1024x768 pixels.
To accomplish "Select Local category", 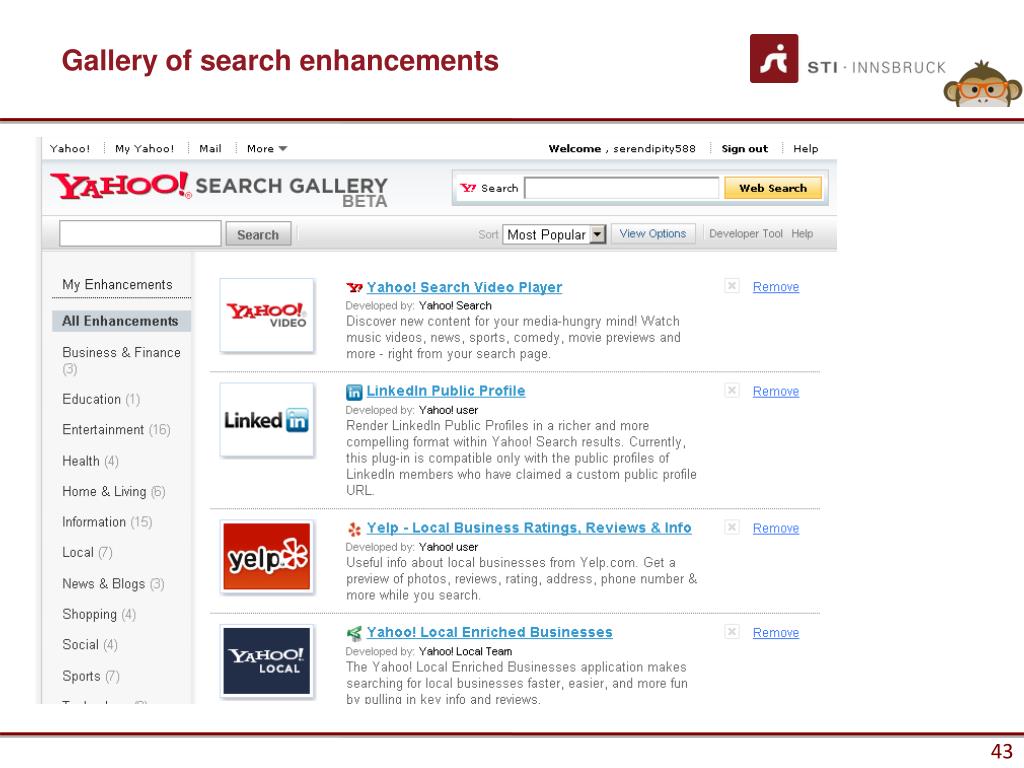I will coord(88,552).
